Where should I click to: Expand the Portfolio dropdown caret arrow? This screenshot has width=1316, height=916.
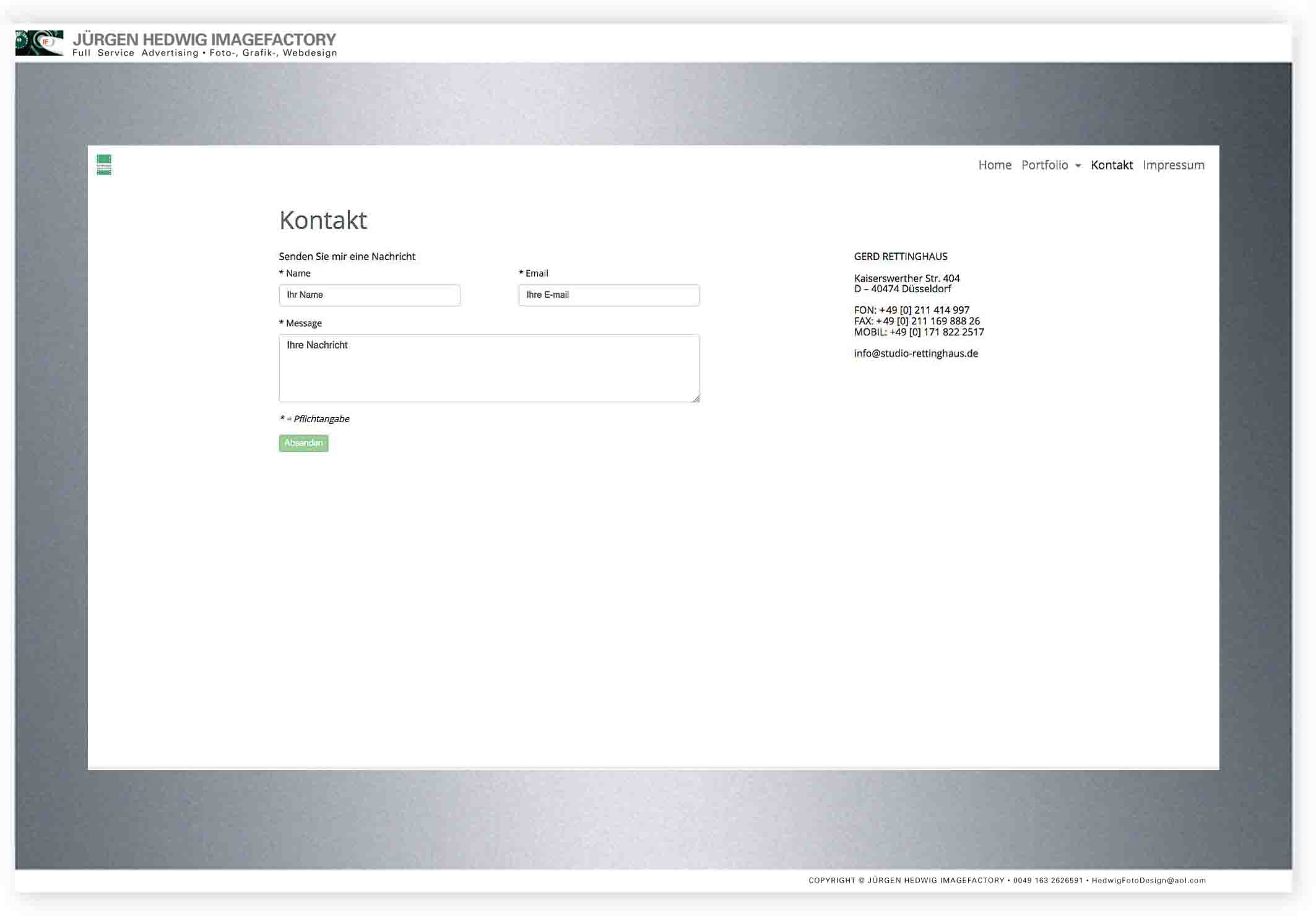point(1078,166)
